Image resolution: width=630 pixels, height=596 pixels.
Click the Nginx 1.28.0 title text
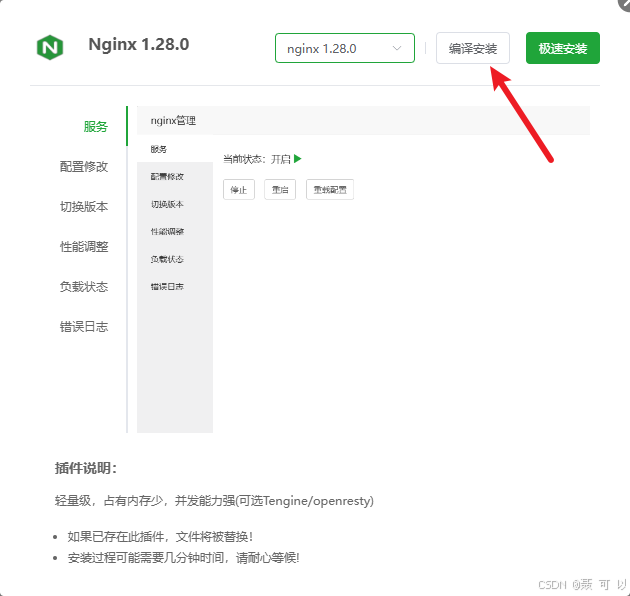[139, 44]
